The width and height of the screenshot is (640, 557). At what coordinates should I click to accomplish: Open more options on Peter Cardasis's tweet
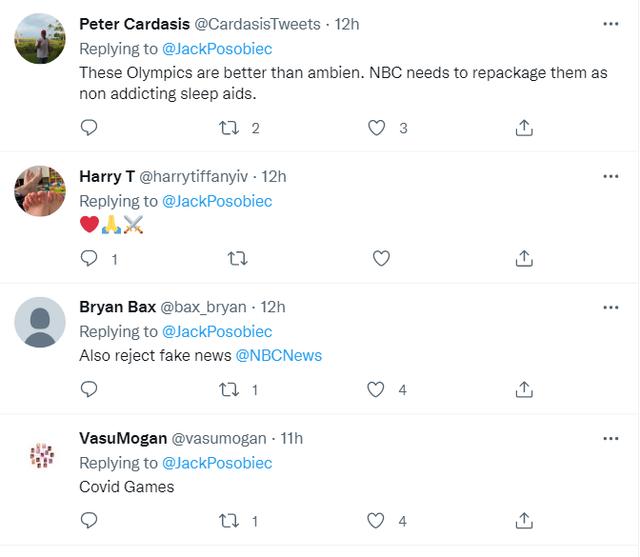pos(610,23)
